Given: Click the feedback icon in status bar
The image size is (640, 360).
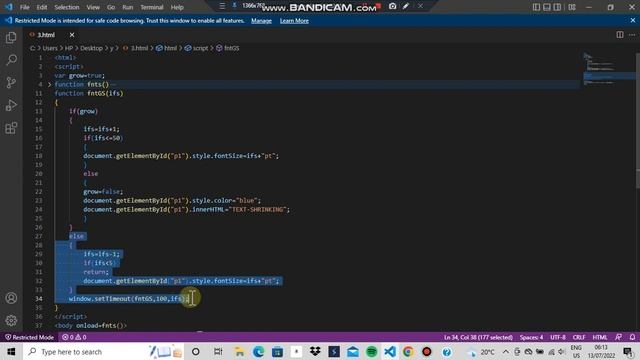Looking at the screenshot, I should [x=618, y=337].
